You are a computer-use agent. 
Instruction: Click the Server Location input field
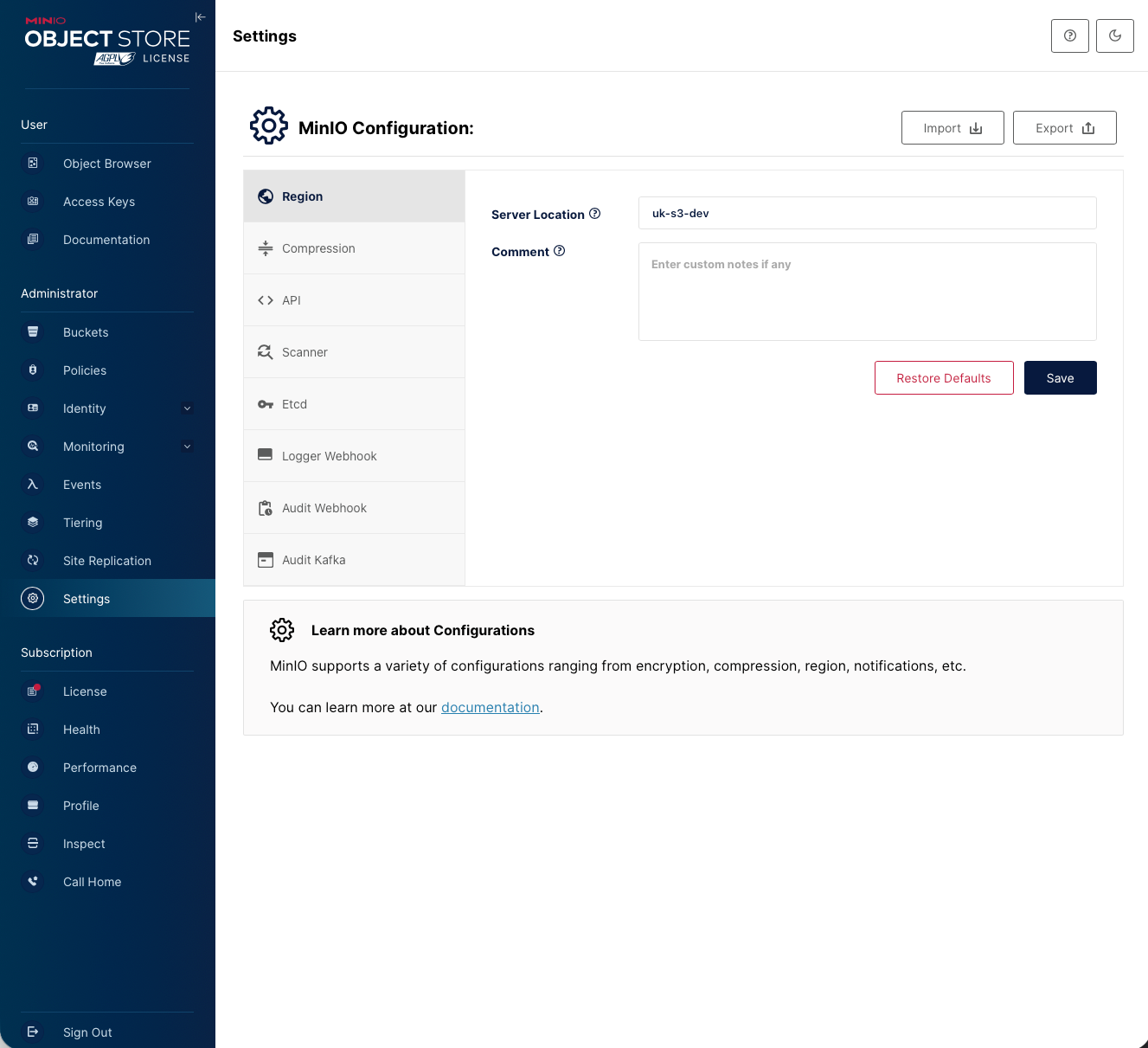[x=867, y=214]
